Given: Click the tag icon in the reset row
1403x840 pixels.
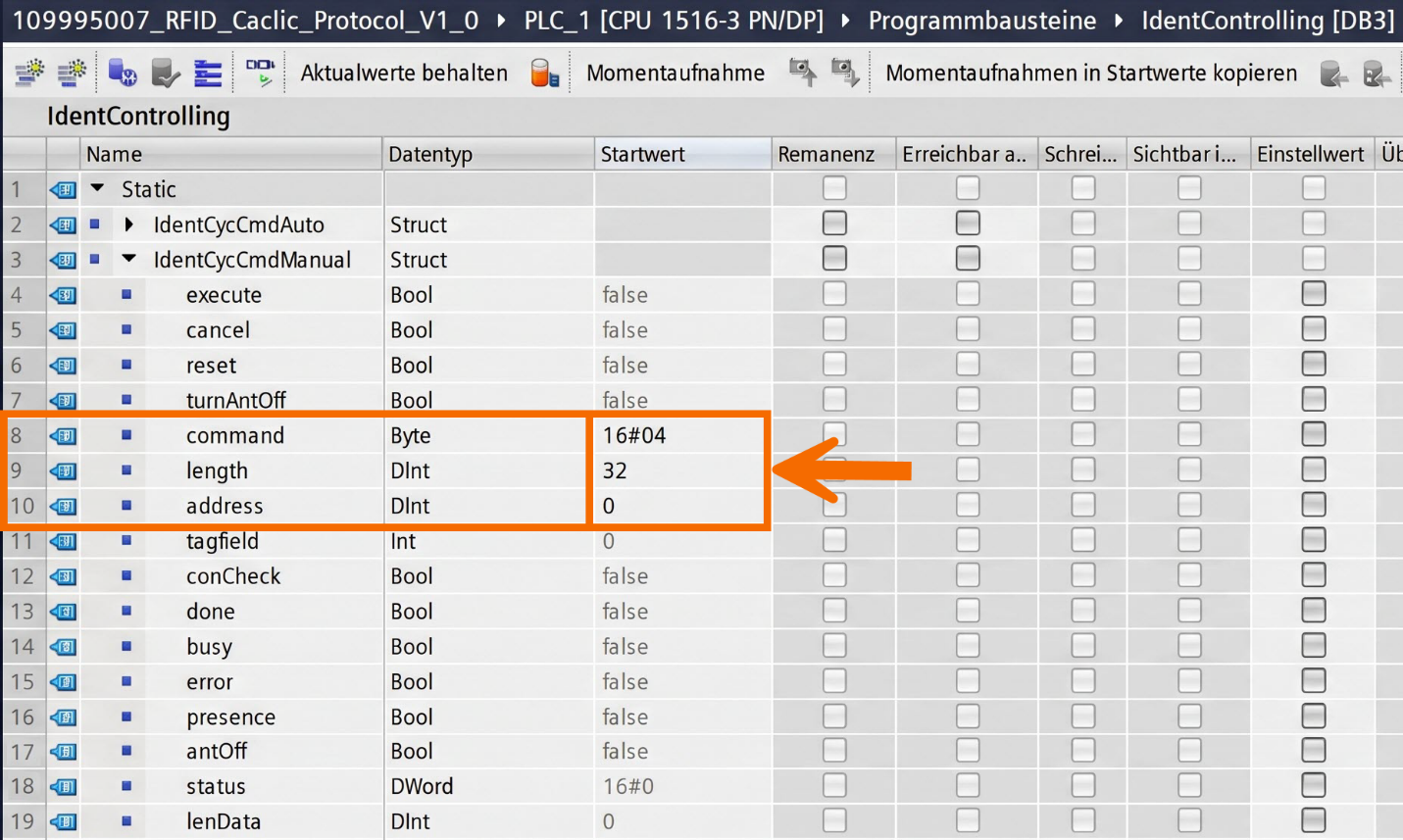Looking at the screenshot, I should click(x=64, y=366).
